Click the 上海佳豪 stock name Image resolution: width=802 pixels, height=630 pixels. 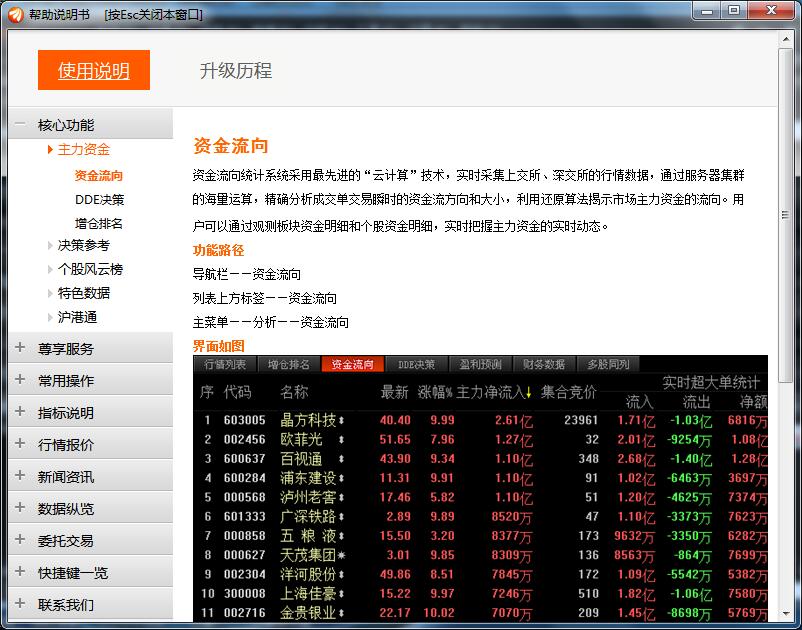[308, 594]
